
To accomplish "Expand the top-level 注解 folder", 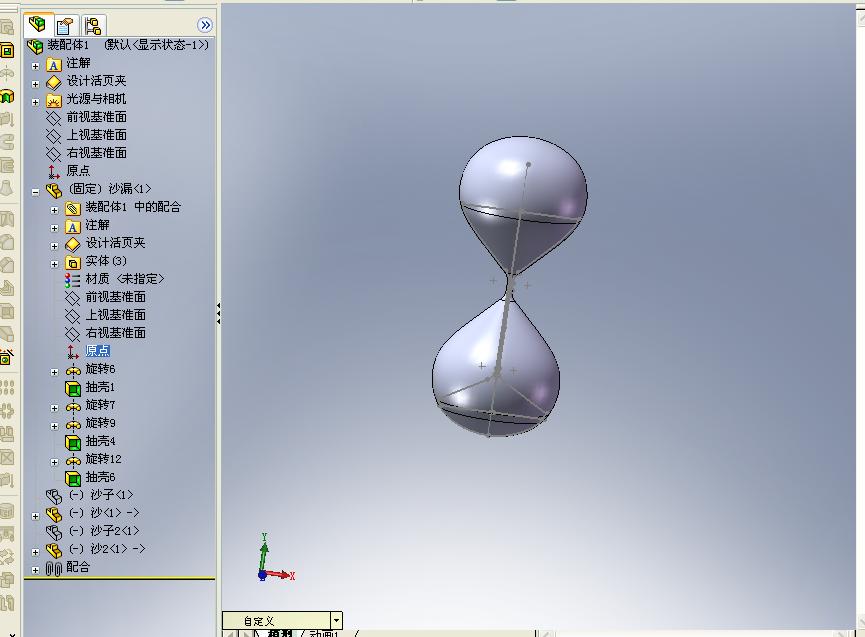I will coord(35,66).
